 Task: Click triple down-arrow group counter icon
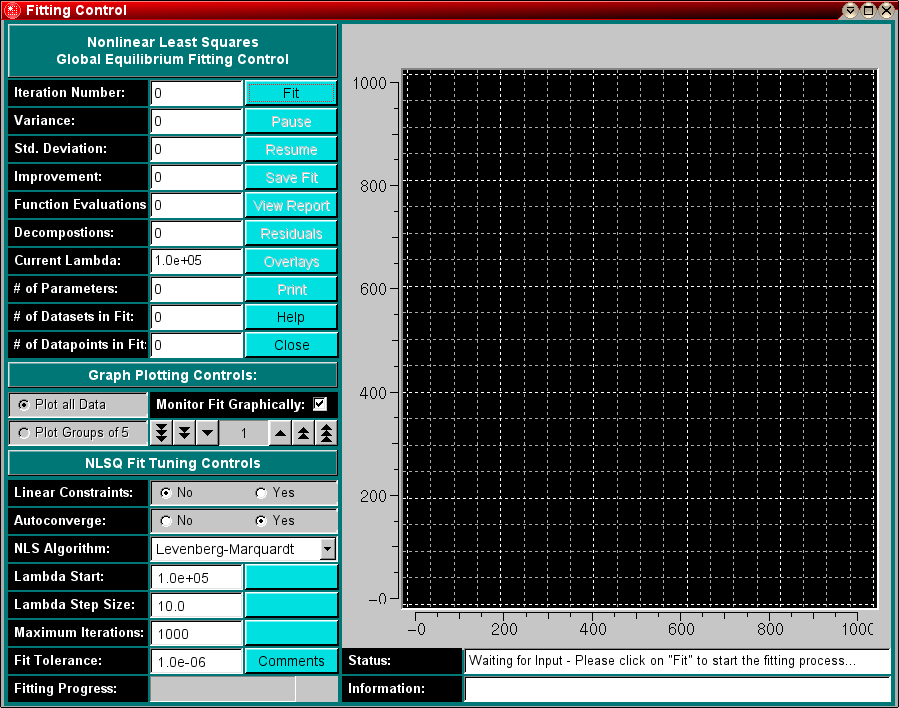[162, 433]
